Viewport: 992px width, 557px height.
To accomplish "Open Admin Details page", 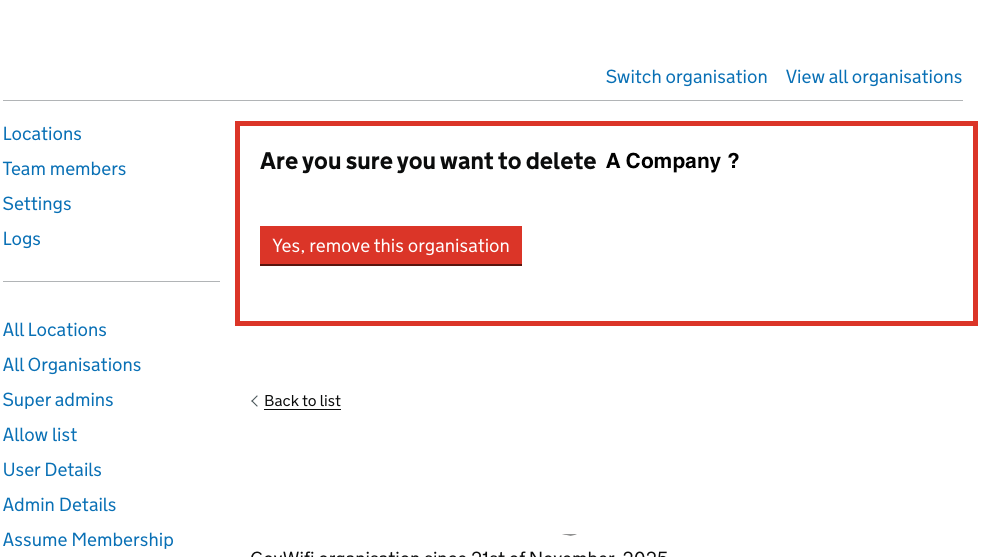I will pyautogui.click(x=59, y=505).
